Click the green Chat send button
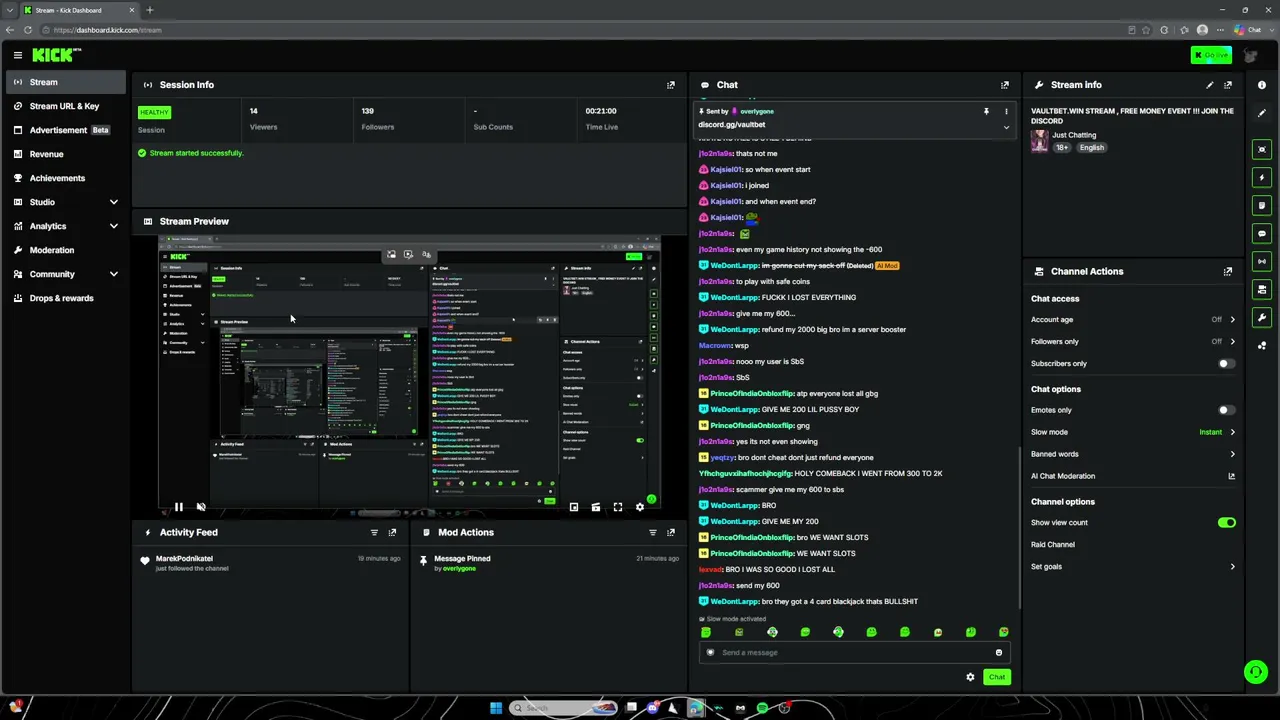The image size is (1280, 720). pos(997,677)
